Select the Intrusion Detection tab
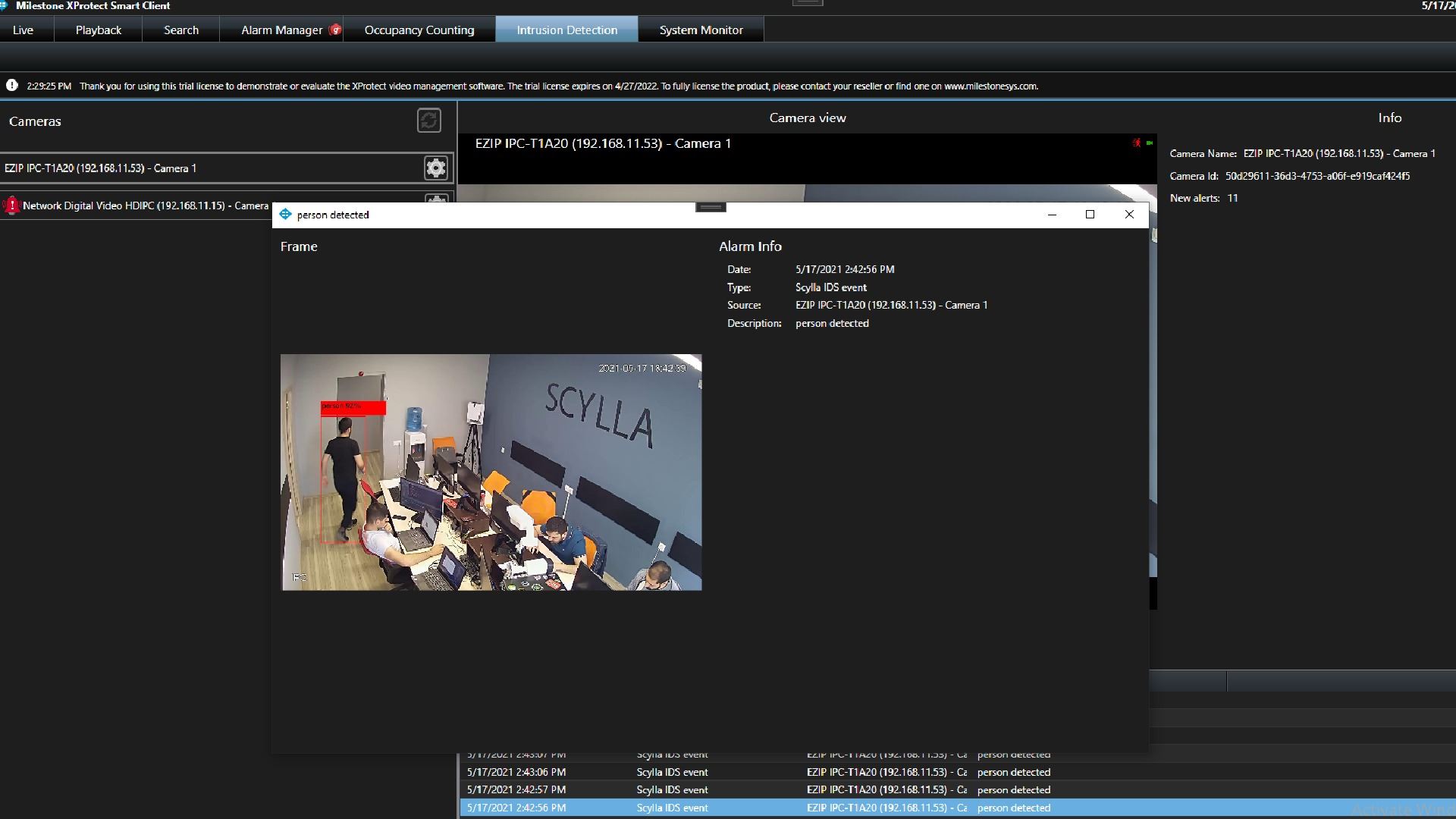This screenshot has width=1456, height=819. pos(566,30)
